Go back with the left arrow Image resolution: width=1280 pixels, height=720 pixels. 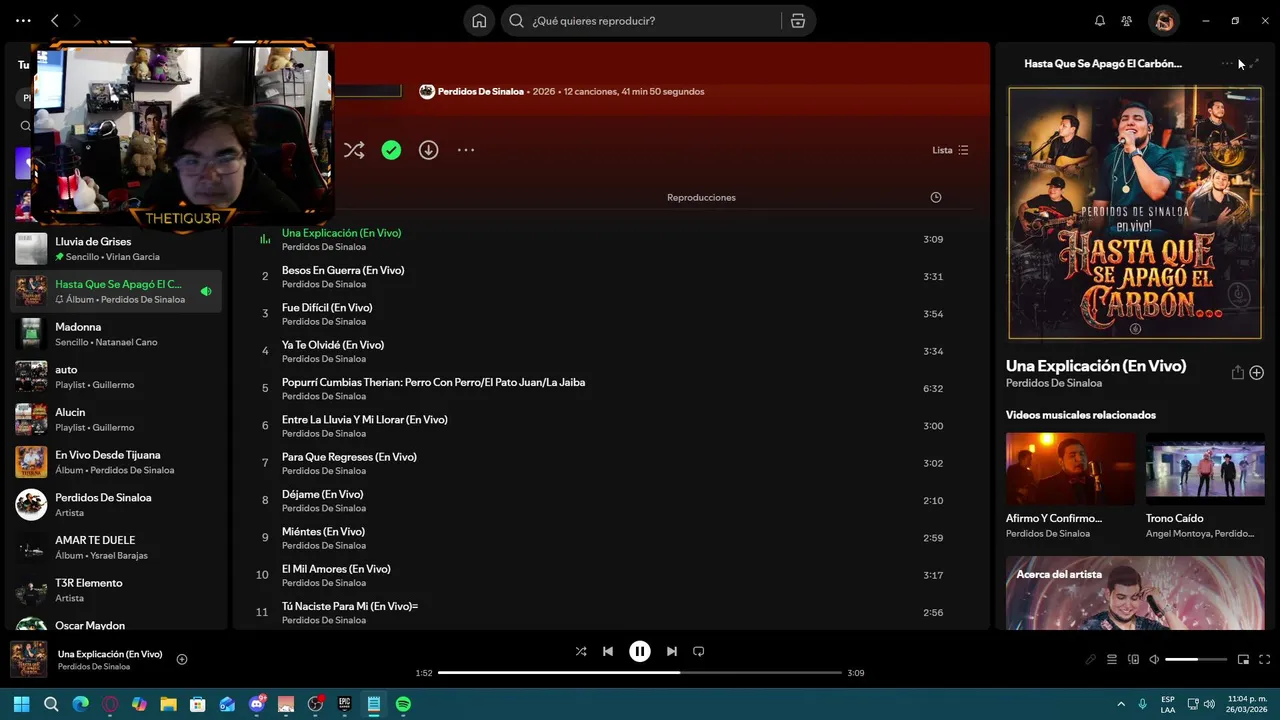tap(55, 21)
